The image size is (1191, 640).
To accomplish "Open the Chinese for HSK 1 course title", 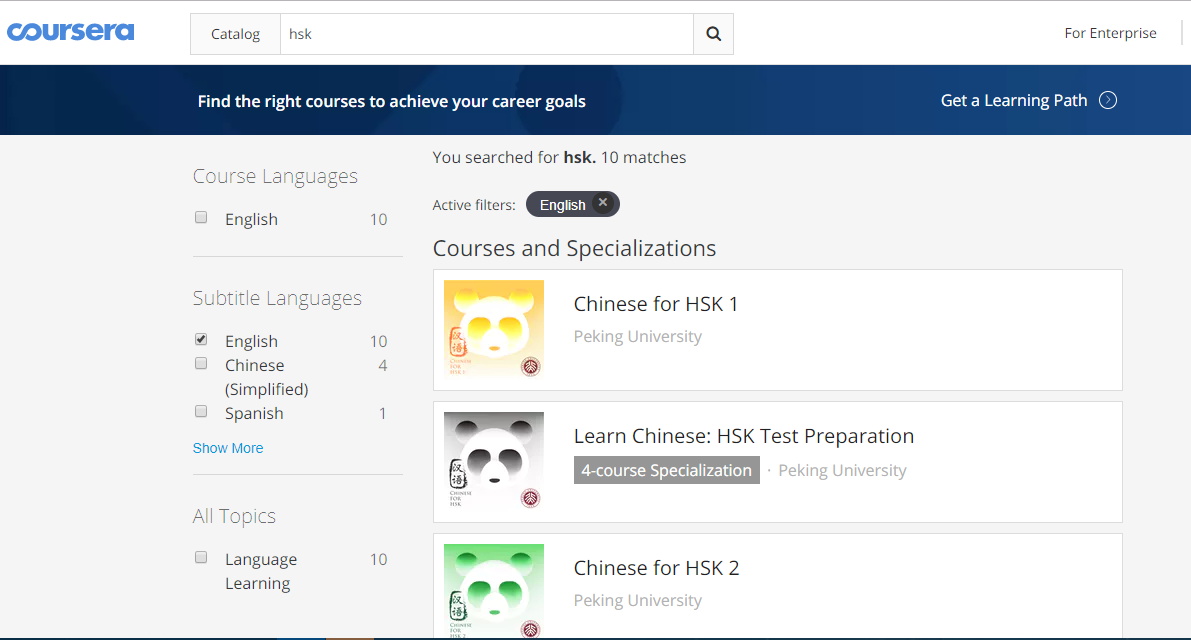I will (655, 304).
